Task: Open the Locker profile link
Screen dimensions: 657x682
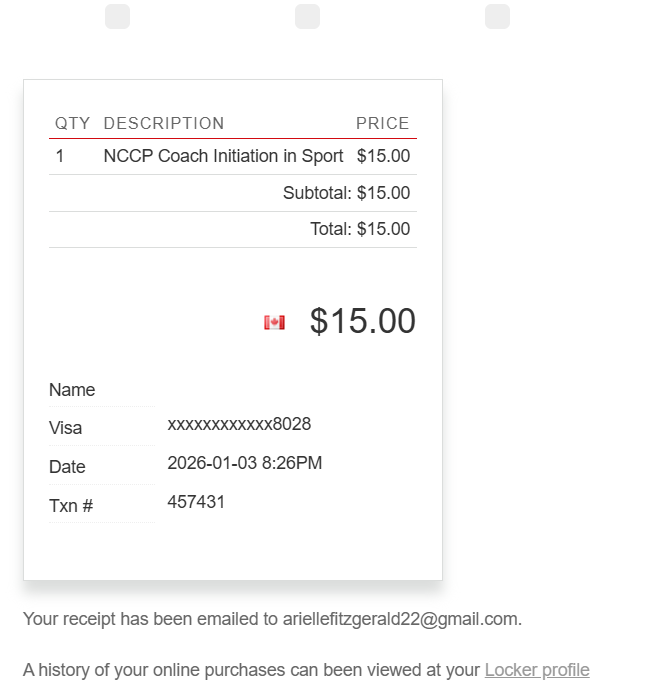Action: point(537,670)
